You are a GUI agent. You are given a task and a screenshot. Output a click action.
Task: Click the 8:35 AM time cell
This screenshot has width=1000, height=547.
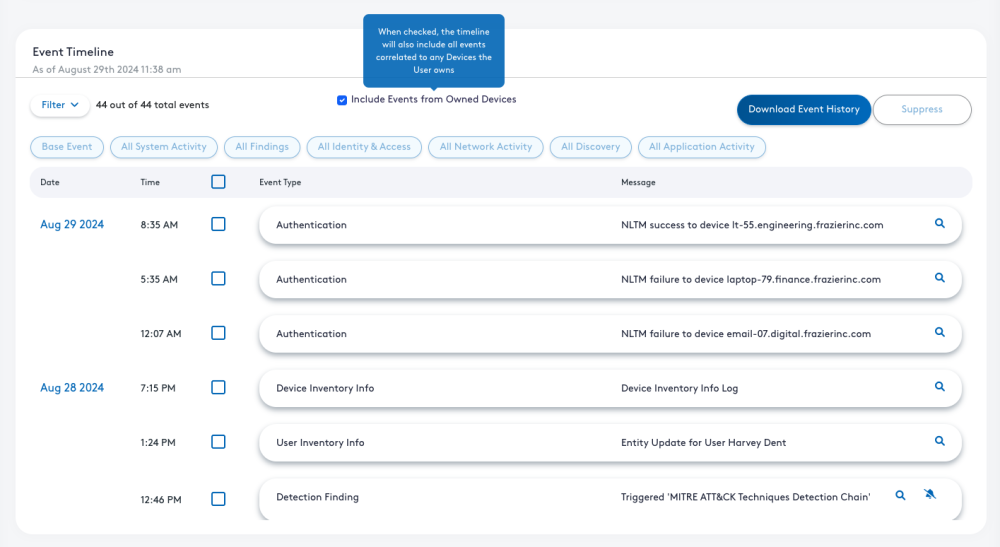click(159, 225)
